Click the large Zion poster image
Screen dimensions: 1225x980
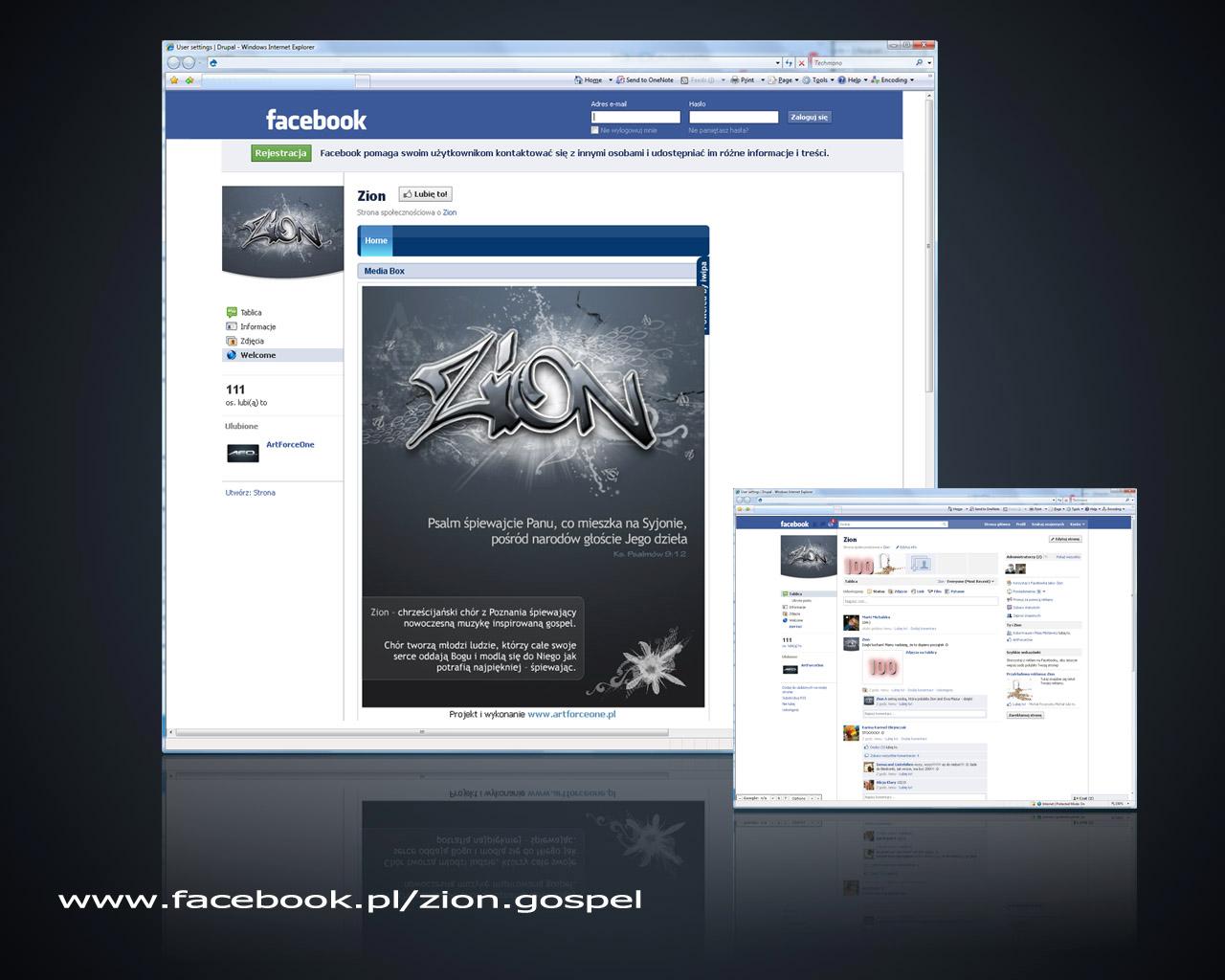(x=533, y=497)
